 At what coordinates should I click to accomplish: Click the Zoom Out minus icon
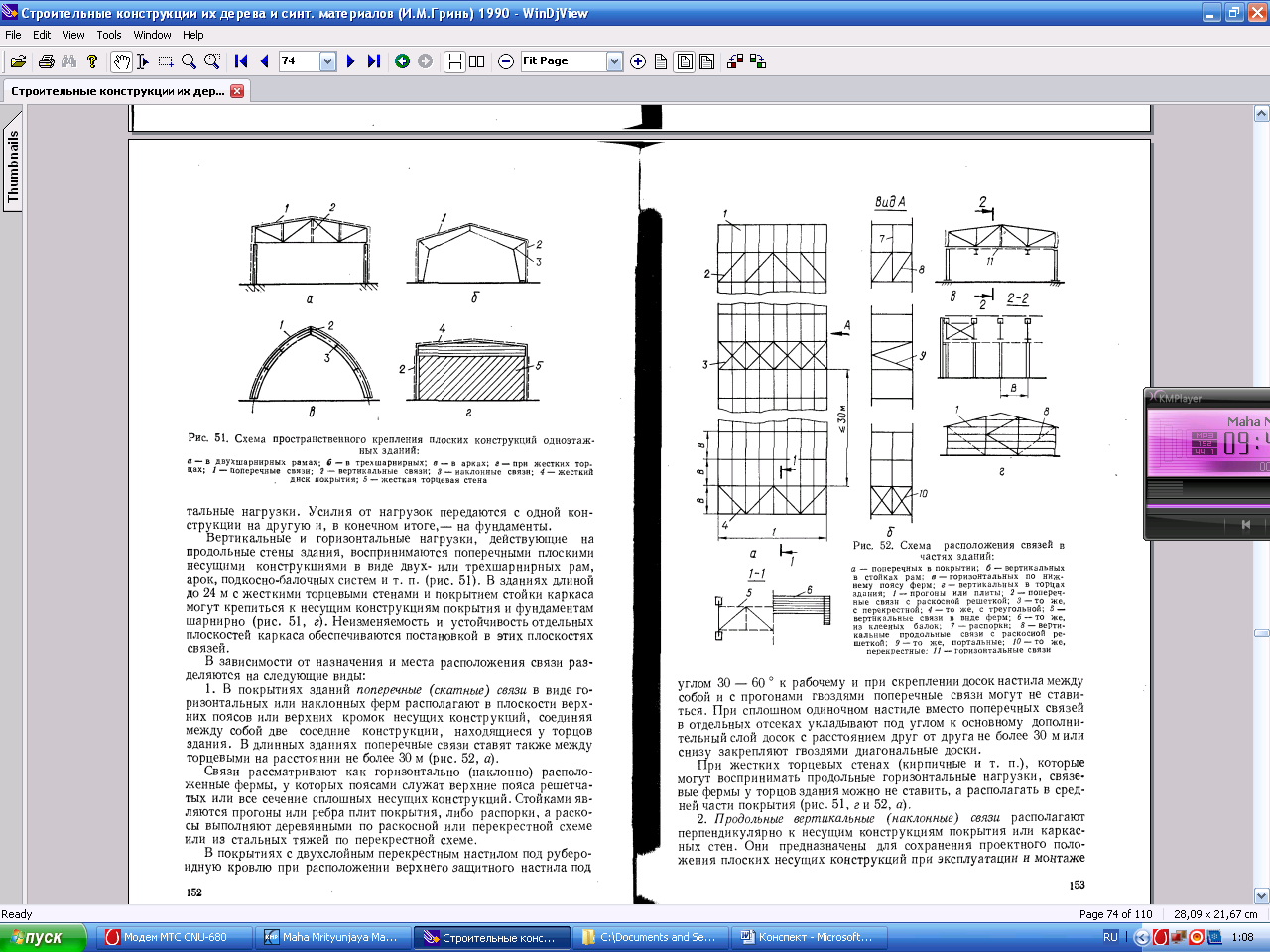tap(505, 61)
